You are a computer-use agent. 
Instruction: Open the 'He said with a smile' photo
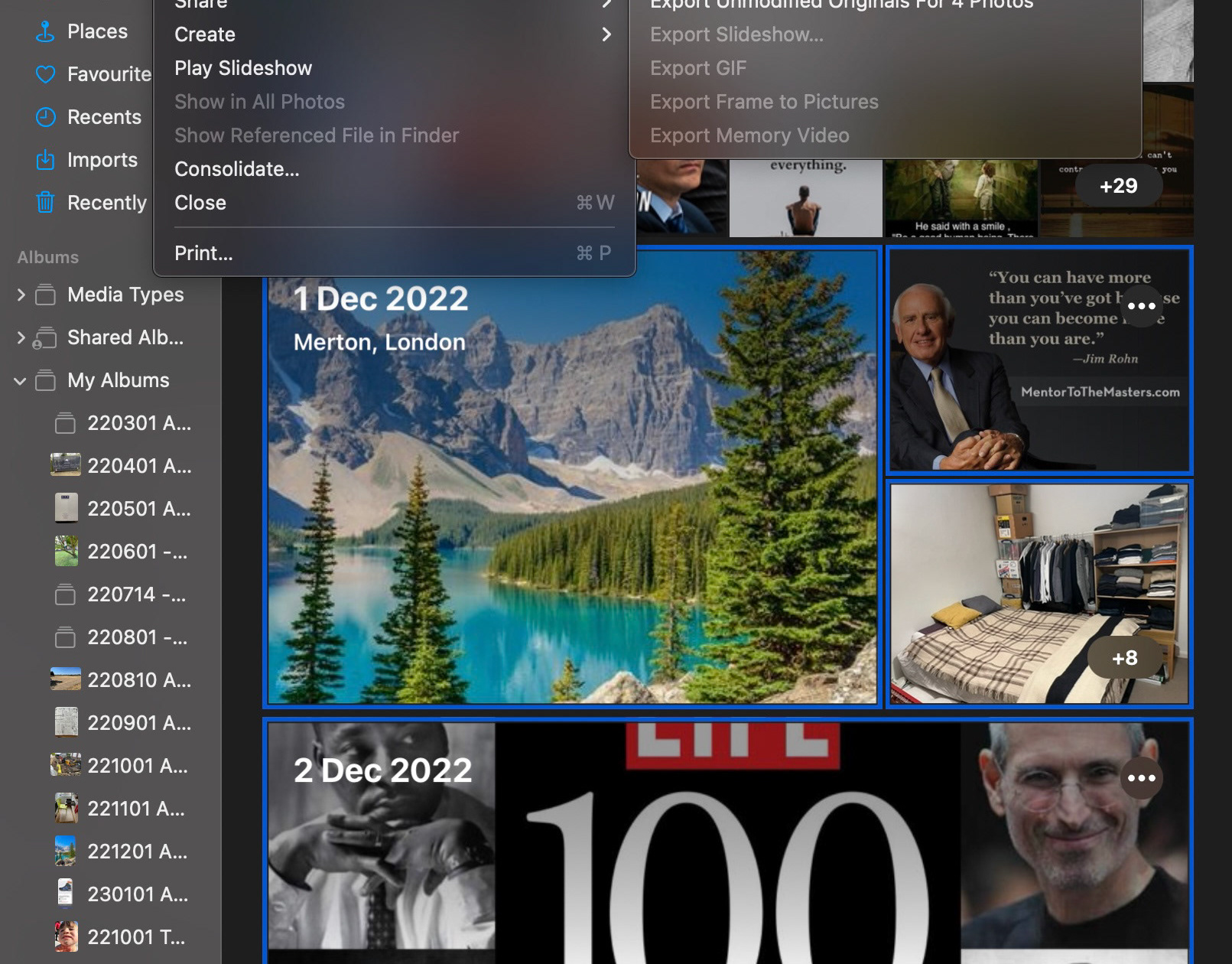pos(961,198)
